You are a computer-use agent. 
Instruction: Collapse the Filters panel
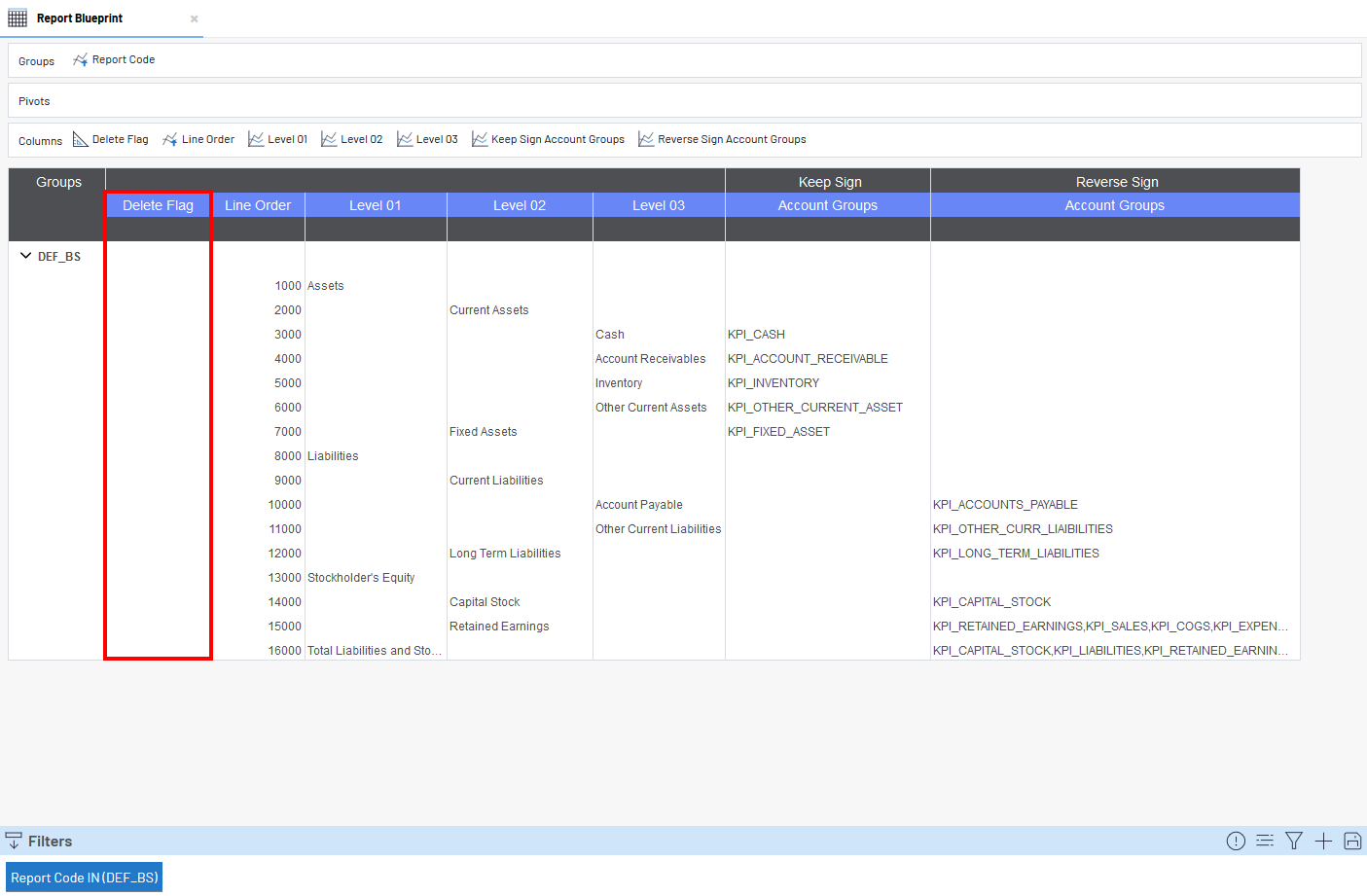click(x=14, y=842)
